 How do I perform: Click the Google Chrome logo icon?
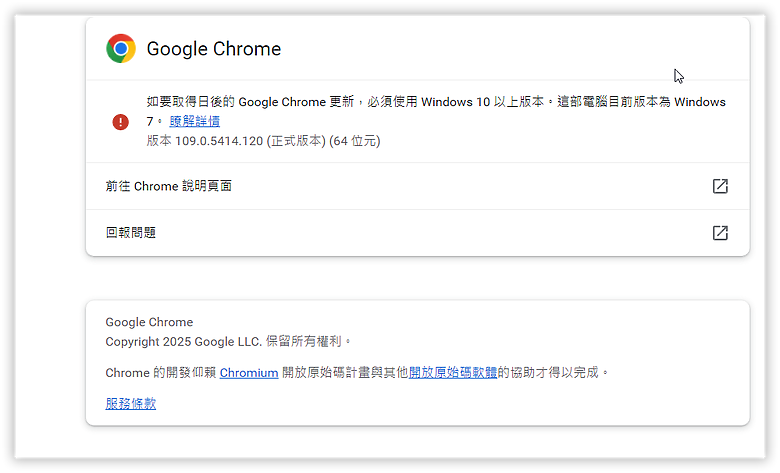coord(121,48)
